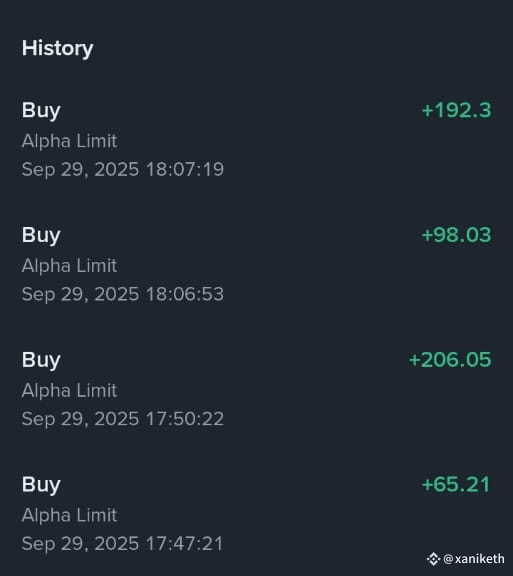Open the Buy order from 17:50:22
The width and height of the screenshot is (513, 576).
tap(256, 389)
